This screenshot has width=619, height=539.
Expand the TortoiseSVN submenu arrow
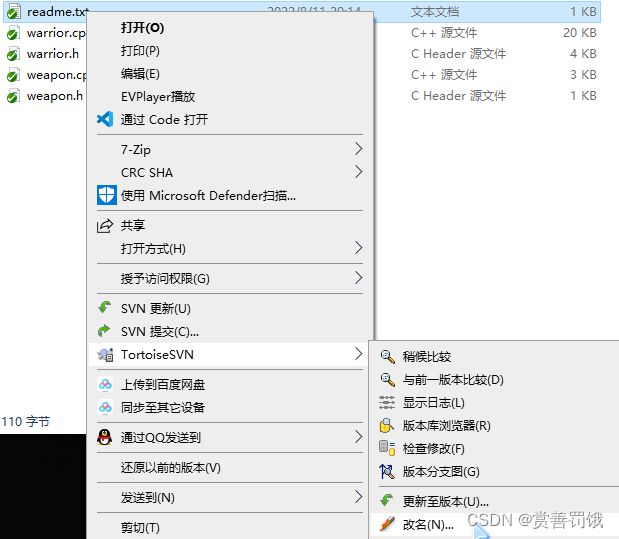pos(358,353)
